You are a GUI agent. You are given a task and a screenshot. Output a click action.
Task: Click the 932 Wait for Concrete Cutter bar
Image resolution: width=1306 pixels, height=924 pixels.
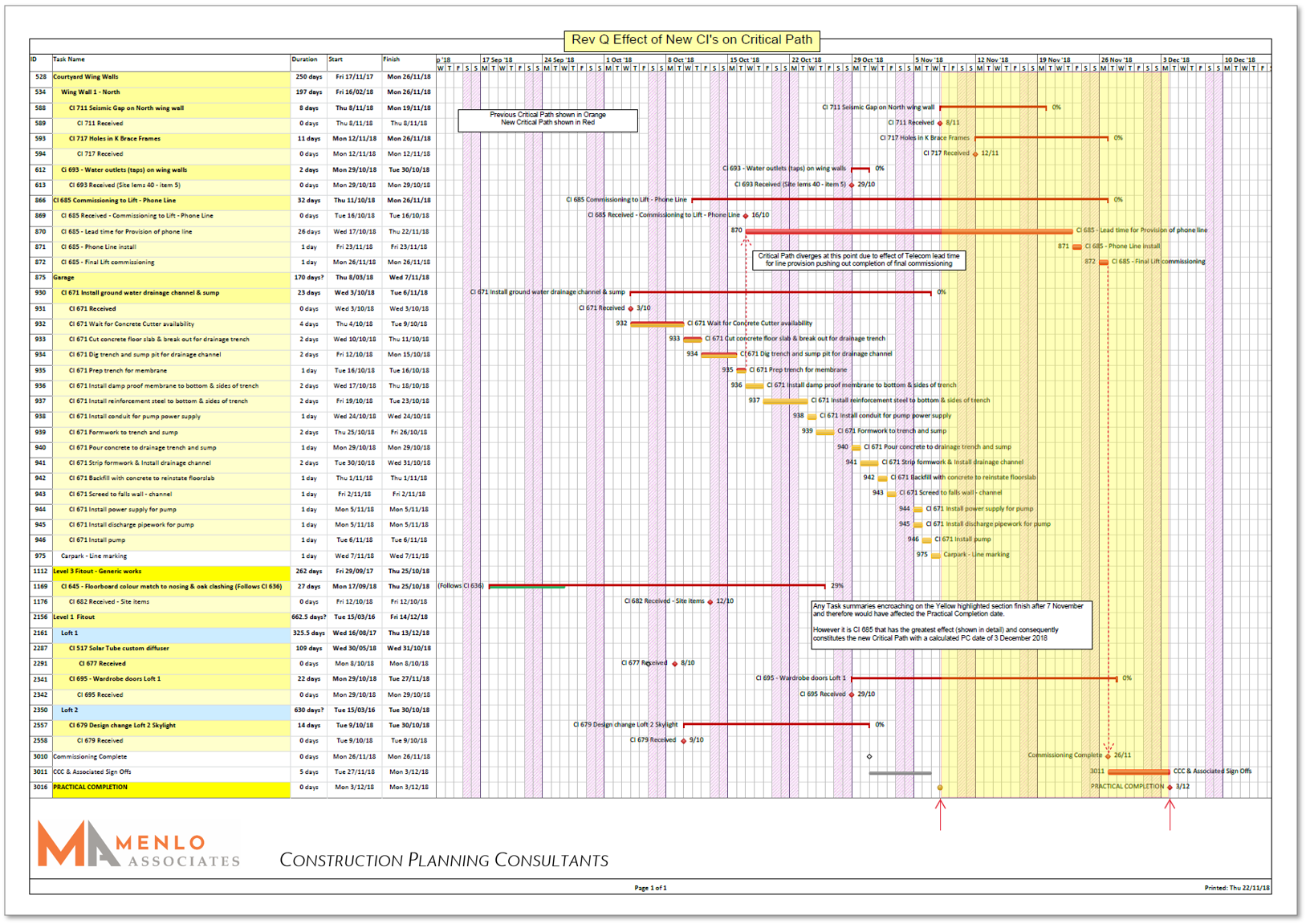point(657,324)
